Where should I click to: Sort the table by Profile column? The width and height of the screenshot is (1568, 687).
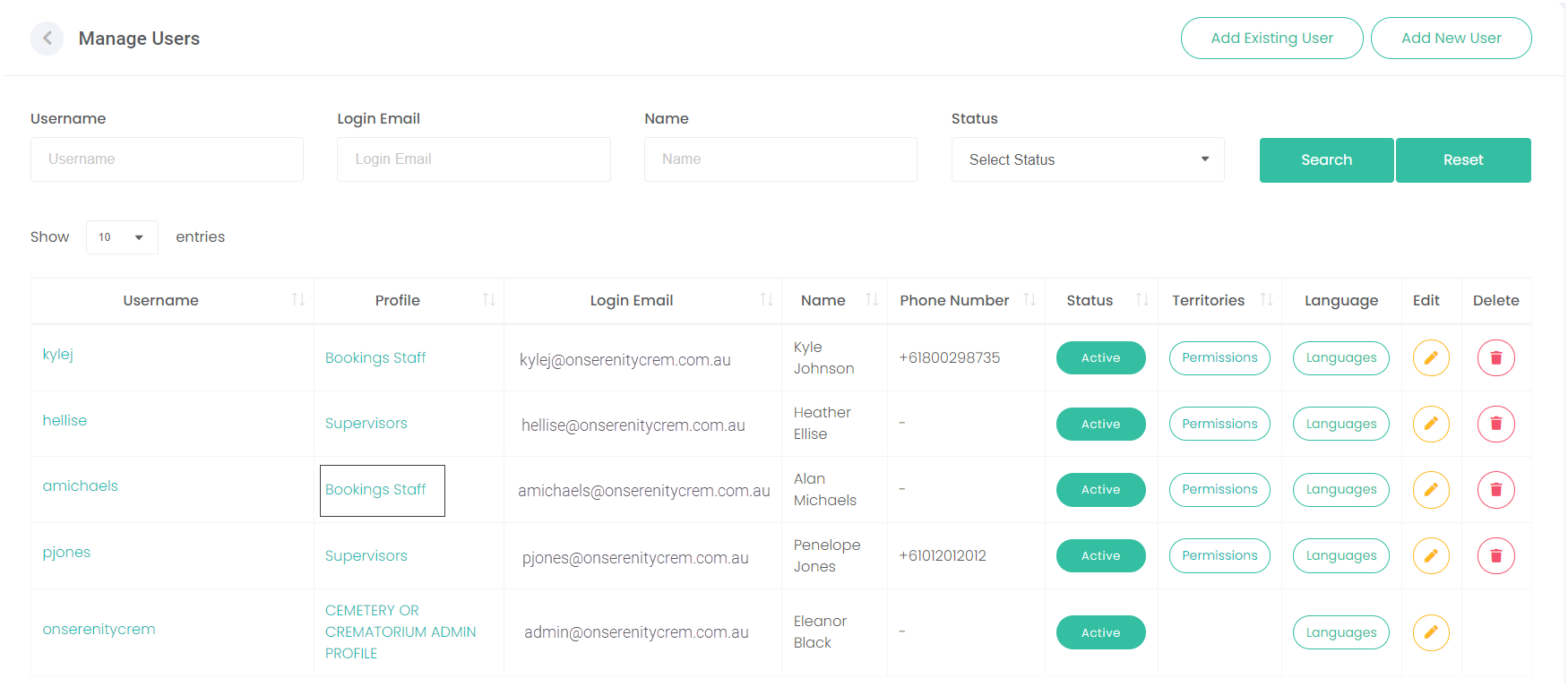489,300
